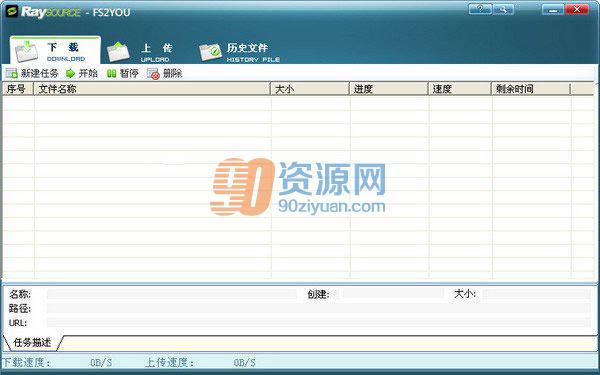Viewport: 600px width, 375px height.
Task: Click the serial number (序号) column header
Action: [x=18, y=89]
